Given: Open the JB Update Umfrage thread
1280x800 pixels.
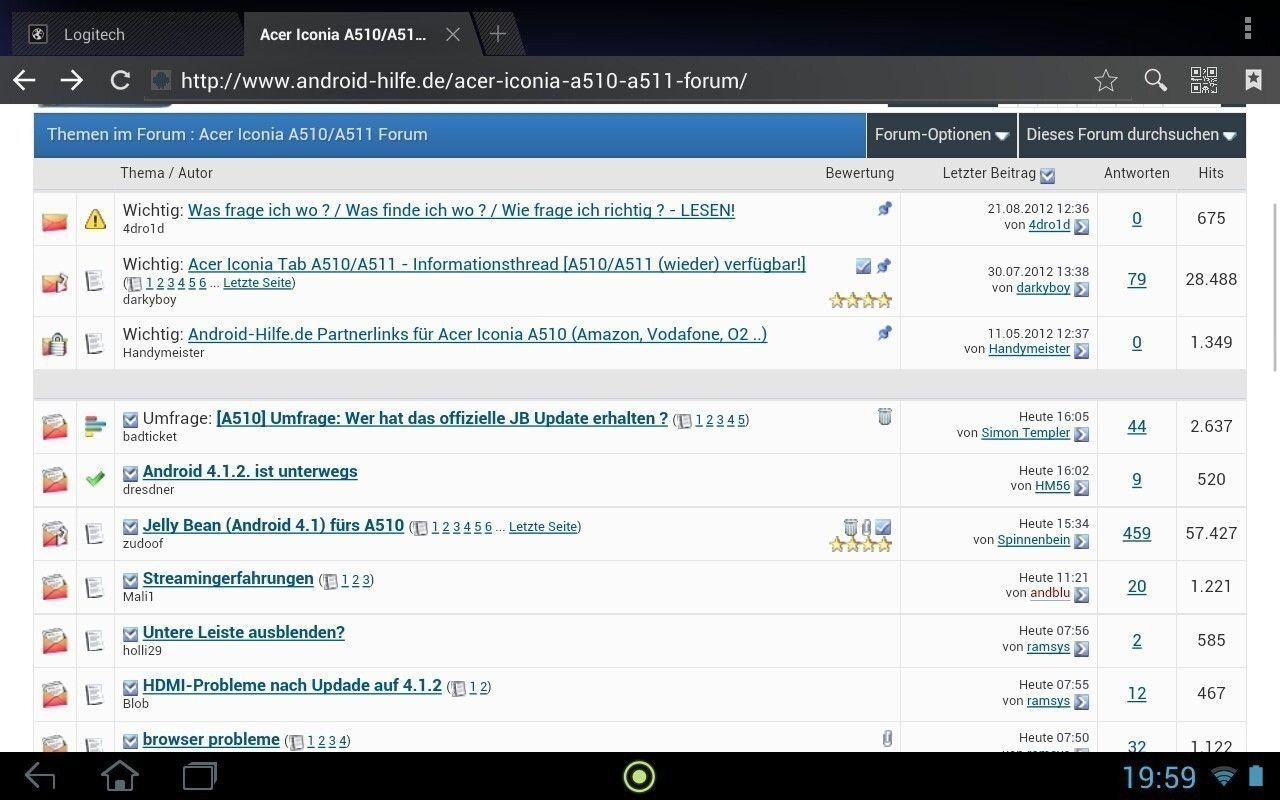Looking at the screenshot, I should point(442,418).
